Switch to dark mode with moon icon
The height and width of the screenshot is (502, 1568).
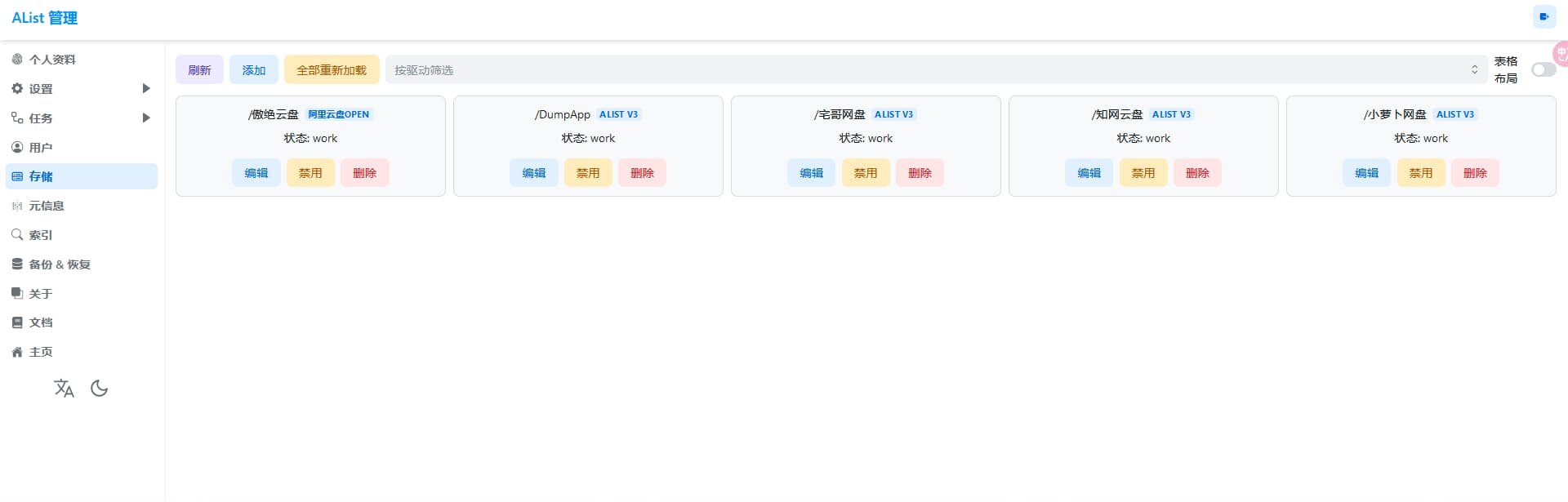click(x=99, y=389)
